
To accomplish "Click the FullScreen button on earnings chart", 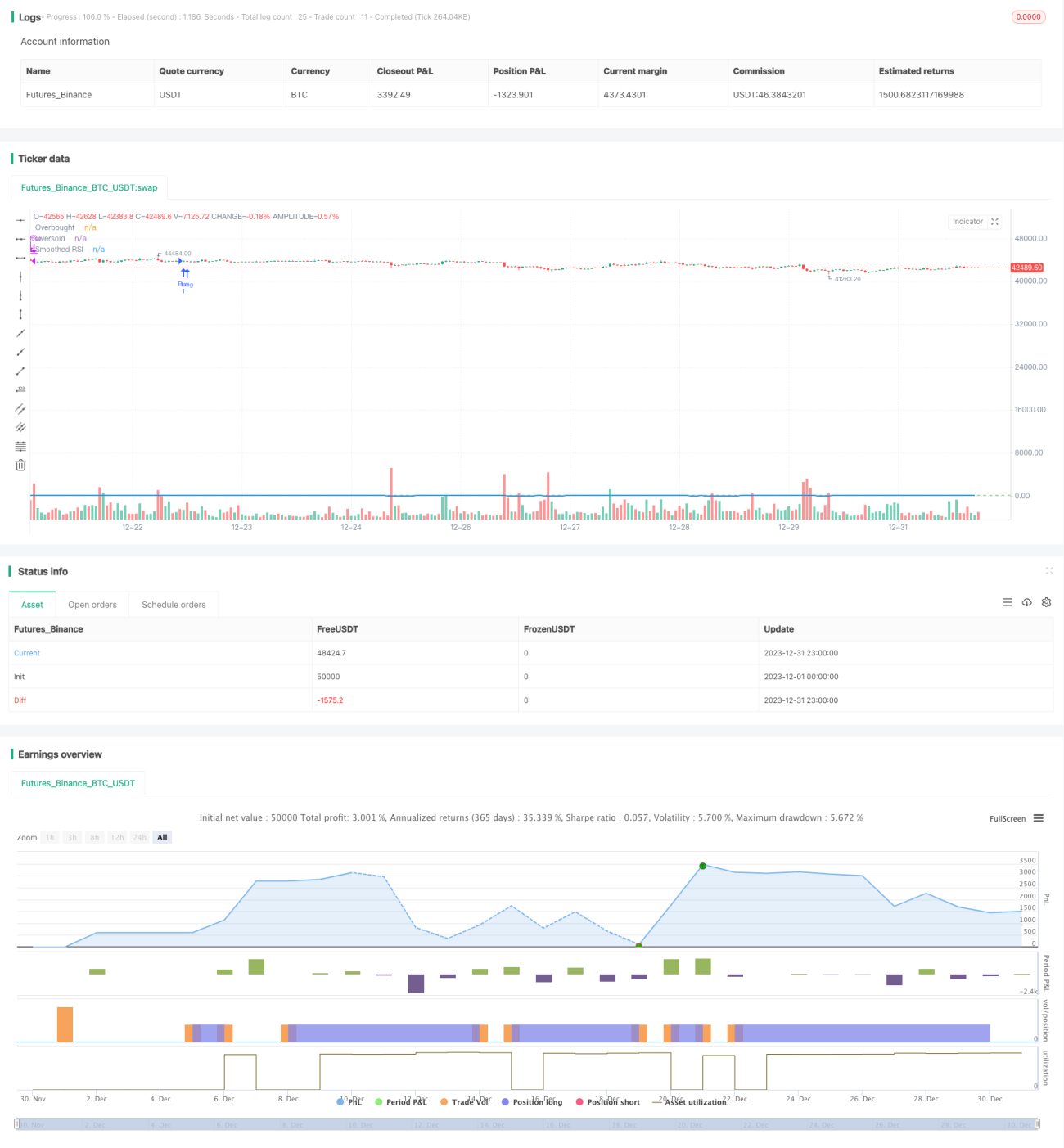I will tap(1008, 818).
